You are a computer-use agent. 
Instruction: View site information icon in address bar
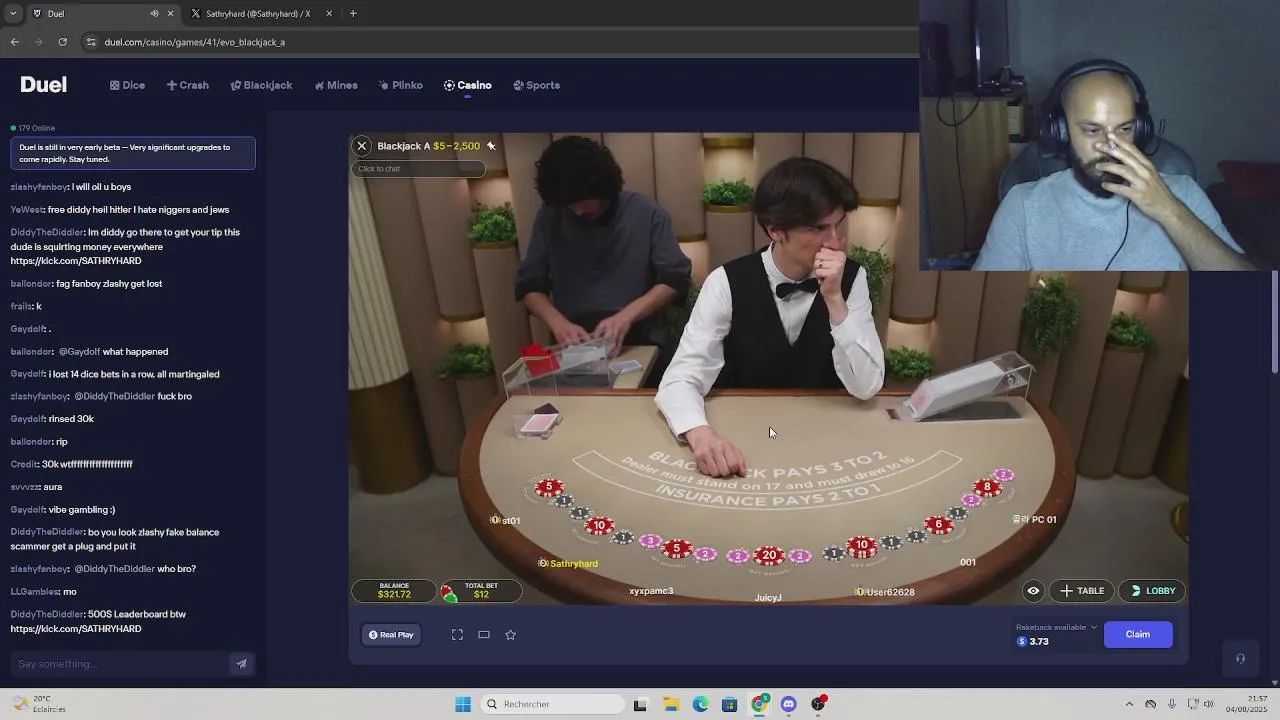[x=91, y=42]
